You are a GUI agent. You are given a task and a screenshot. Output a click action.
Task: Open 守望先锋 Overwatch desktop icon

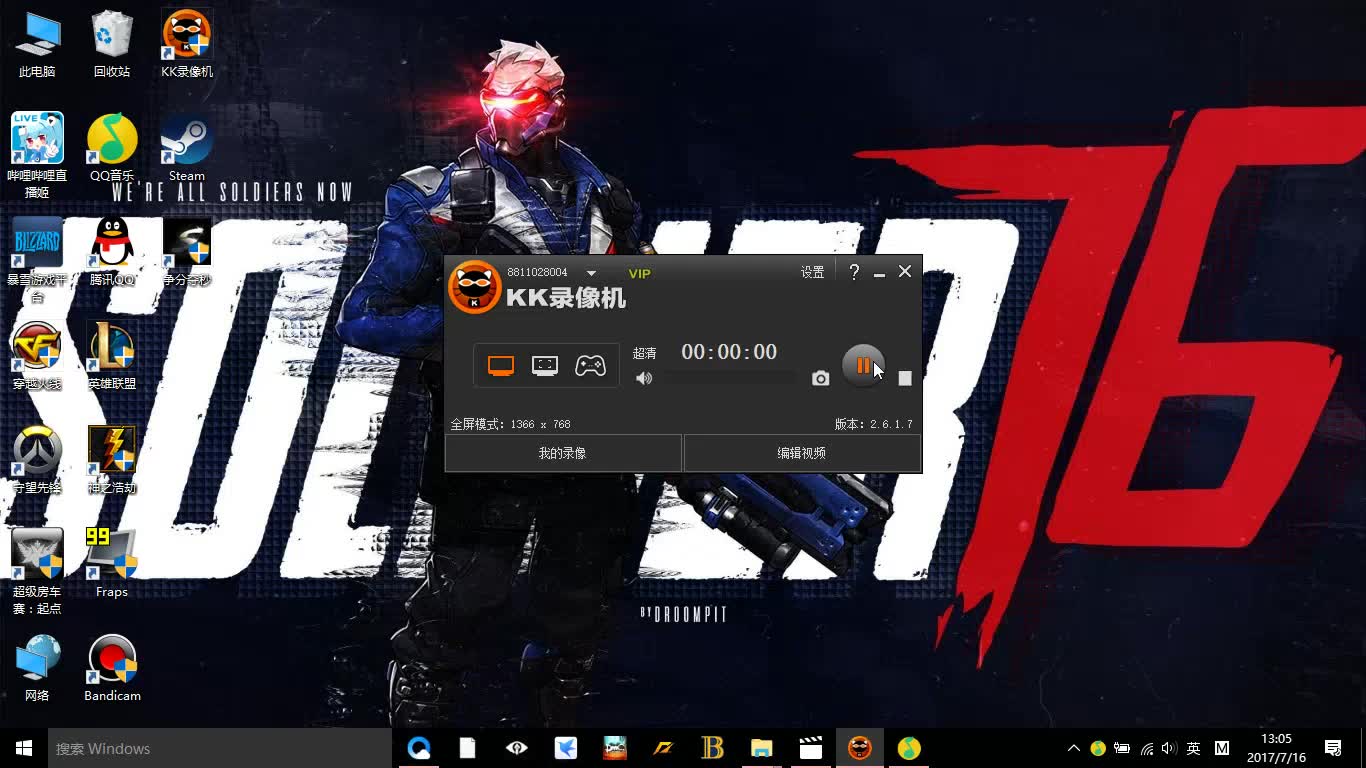(x=37, y=460)
